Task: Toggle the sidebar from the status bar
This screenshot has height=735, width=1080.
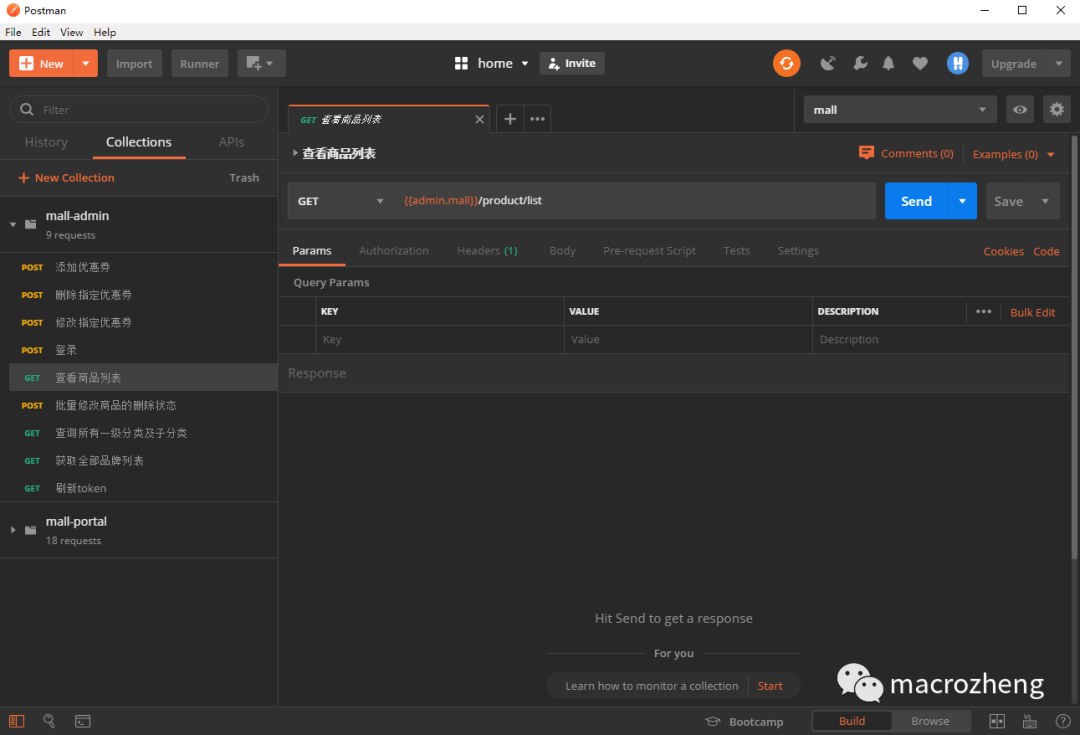Action: (x=17, y=721)
